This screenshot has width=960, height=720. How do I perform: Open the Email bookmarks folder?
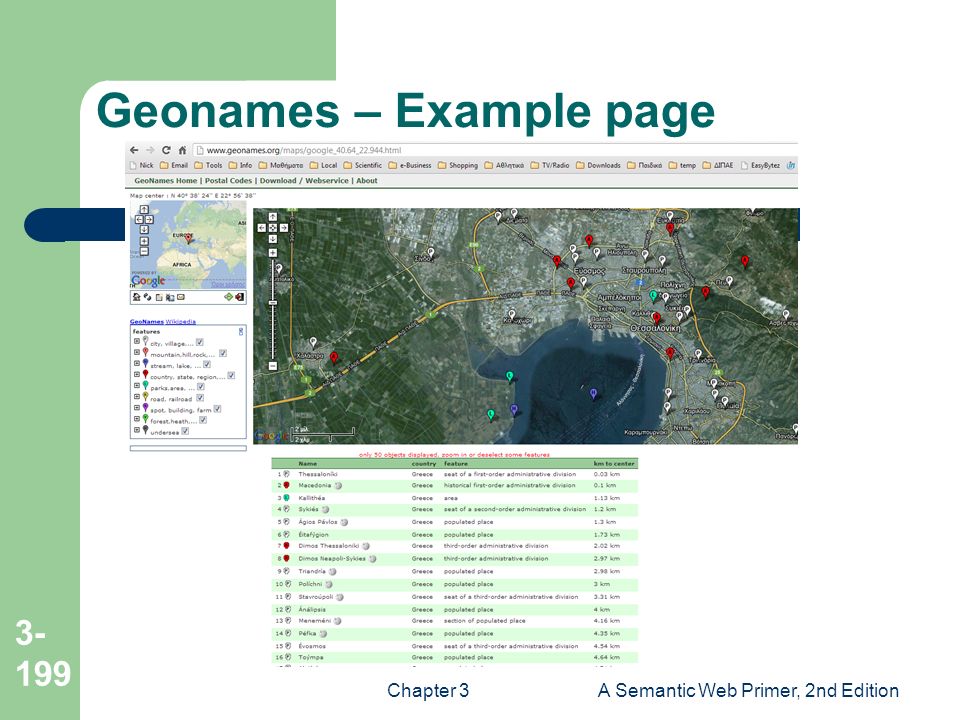tap(174, 165)
